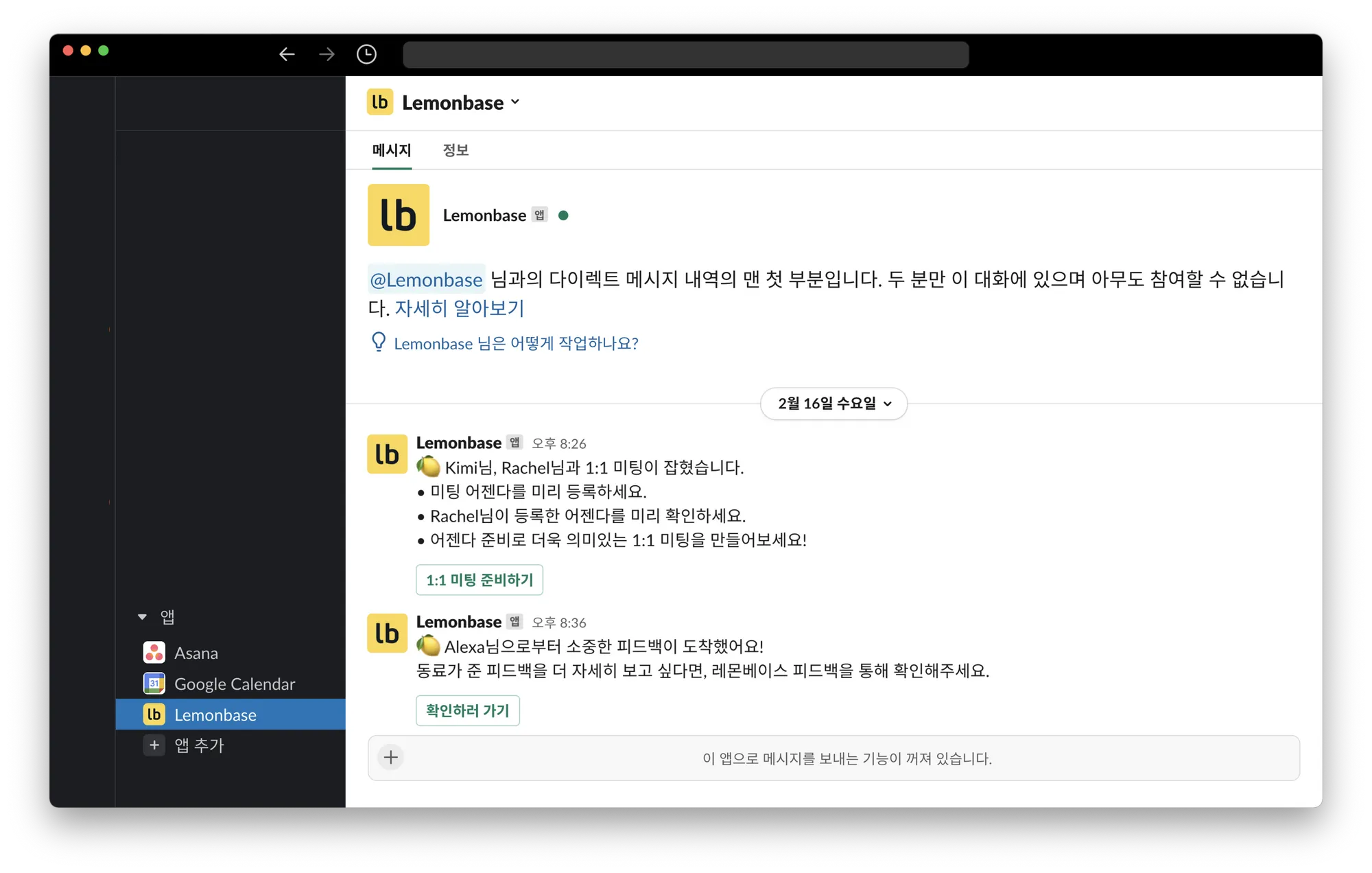Screen dimensions: 1372x873
Task: Open the Asana app in sidebar
Action: 230,653
